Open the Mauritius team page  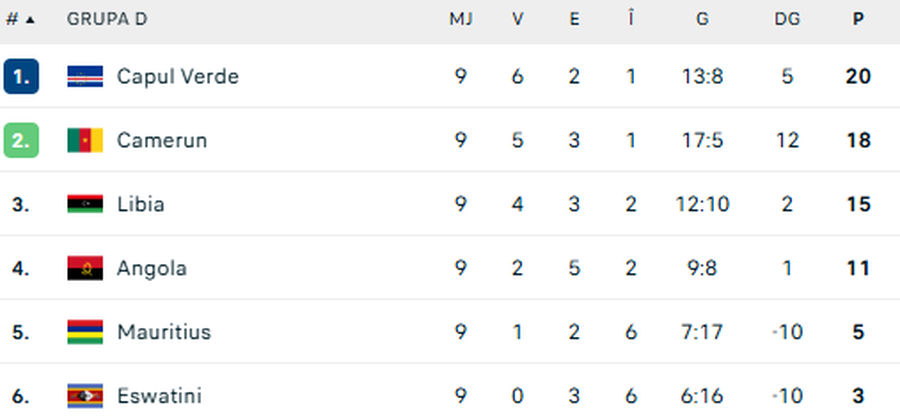coord(164,332)
